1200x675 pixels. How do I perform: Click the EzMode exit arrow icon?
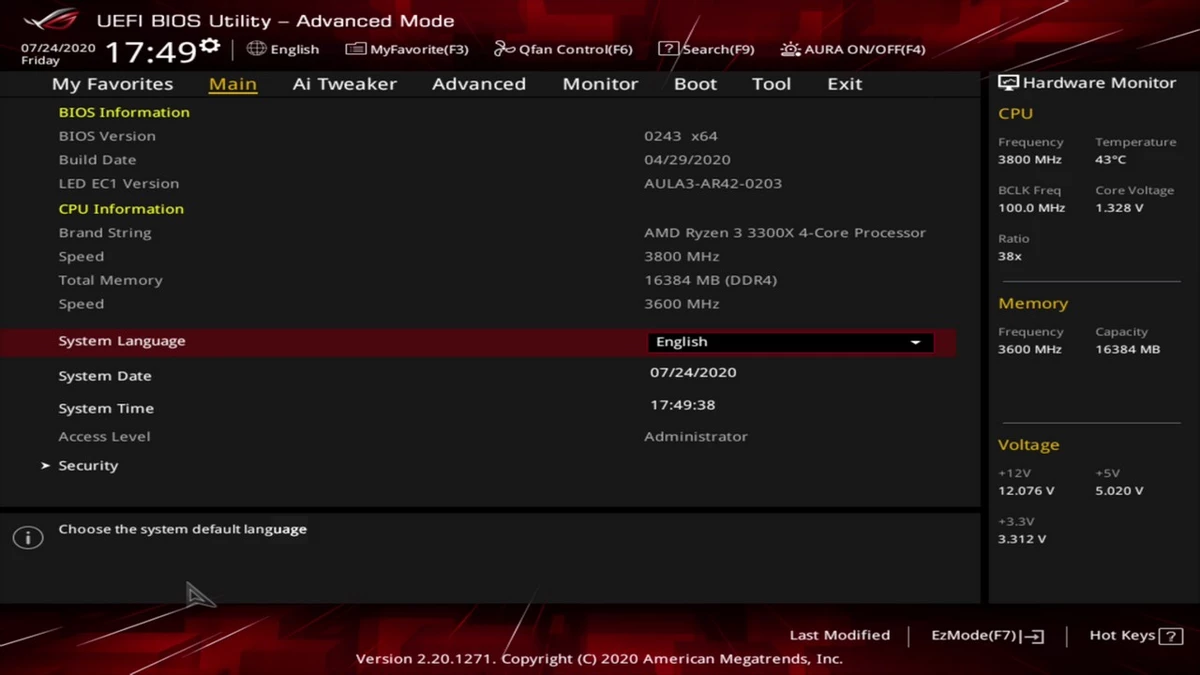click(1034, 636)
